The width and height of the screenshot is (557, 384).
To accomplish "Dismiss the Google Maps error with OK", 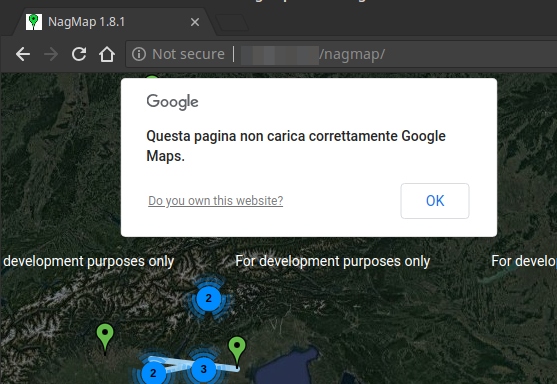I will pos(435,201).
